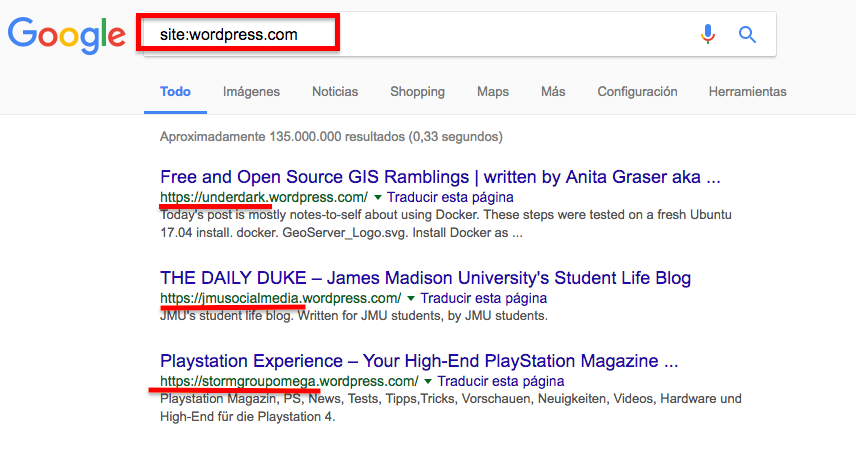The height and width of the screenshot is (449, 856).
Task: Open the Configuración menu
Action: tap(637, 91)
